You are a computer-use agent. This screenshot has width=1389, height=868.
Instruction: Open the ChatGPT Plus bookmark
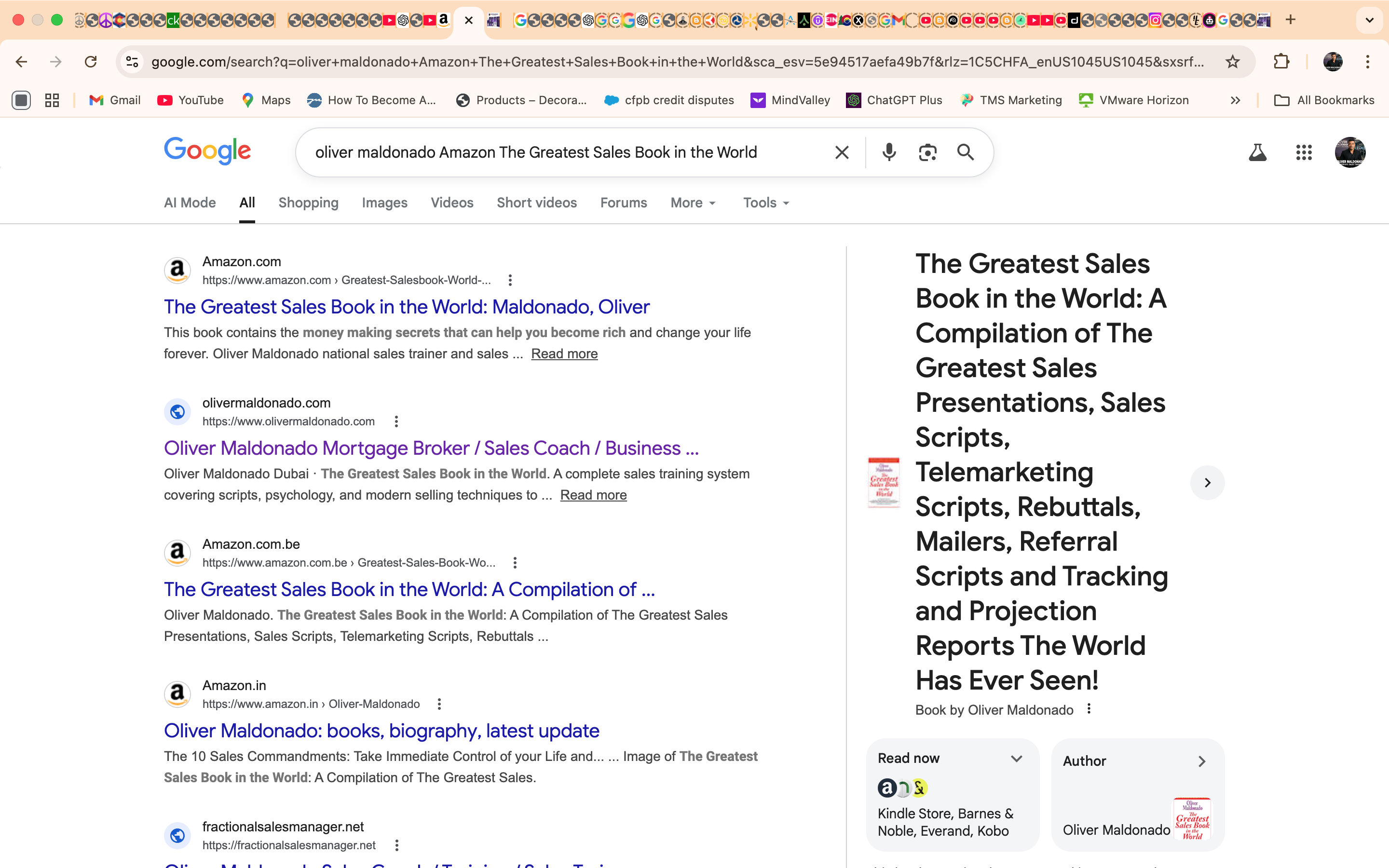894,100
